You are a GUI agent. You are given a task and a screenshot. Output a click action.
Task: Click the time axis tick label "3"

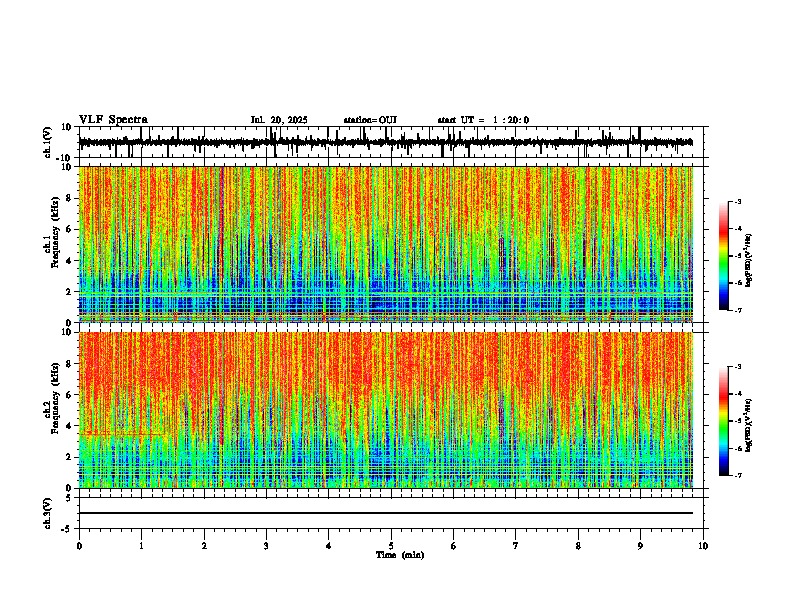[x=266, y=546]
